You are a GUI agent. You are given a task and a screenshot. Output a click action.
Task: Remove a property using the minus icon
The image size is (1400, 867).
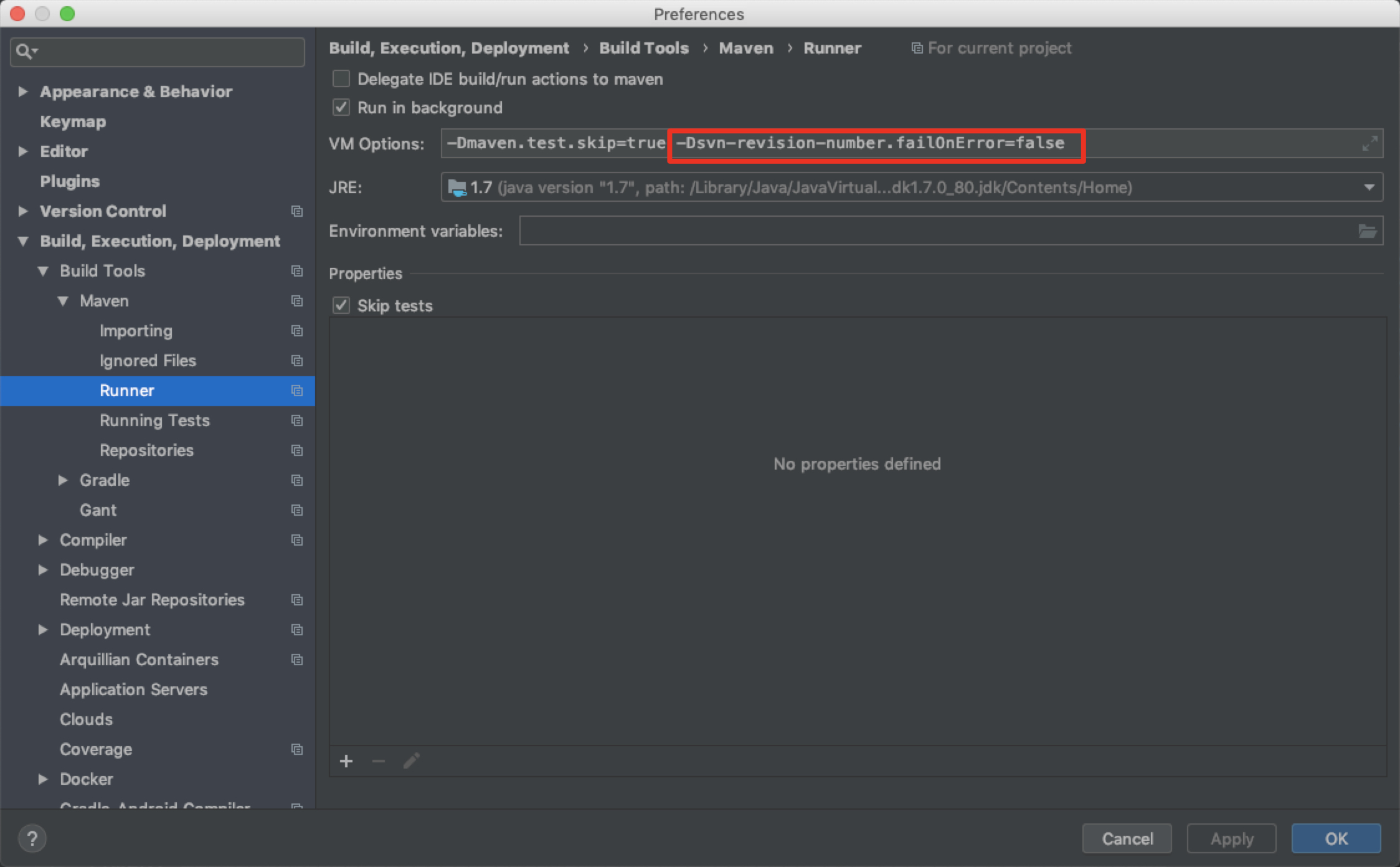(x=378, y=761)
